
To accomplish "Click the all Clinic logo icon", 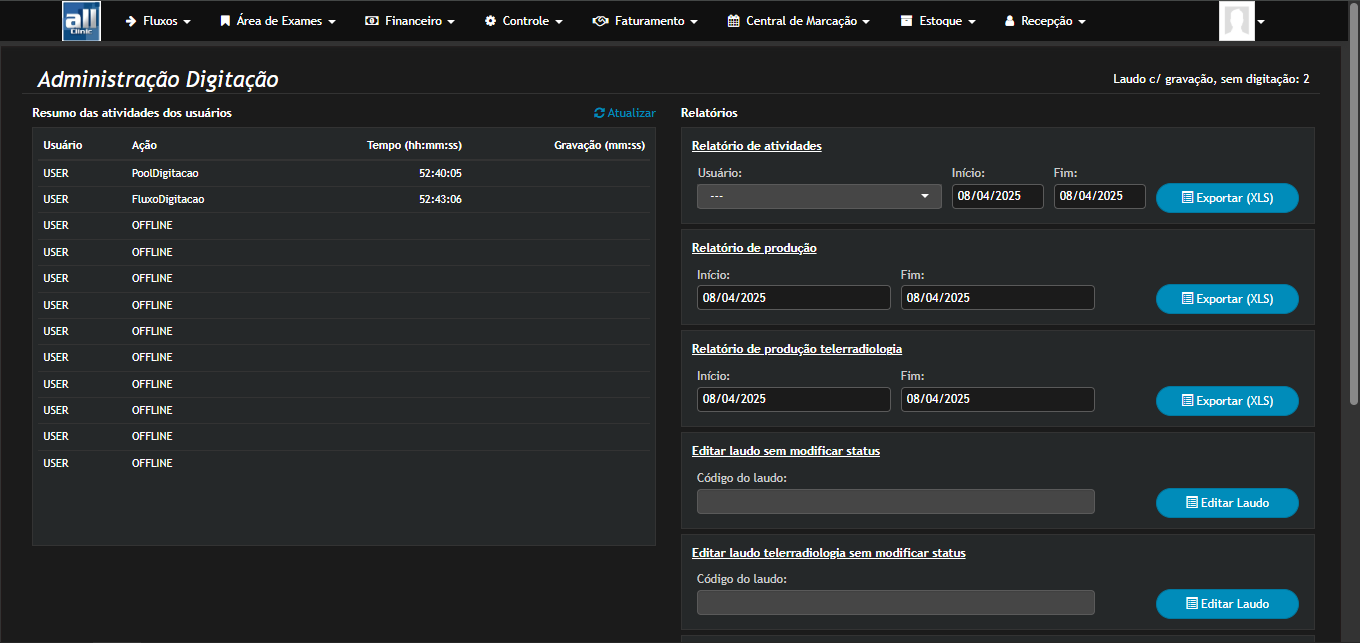I will click(x=81, y=20).
